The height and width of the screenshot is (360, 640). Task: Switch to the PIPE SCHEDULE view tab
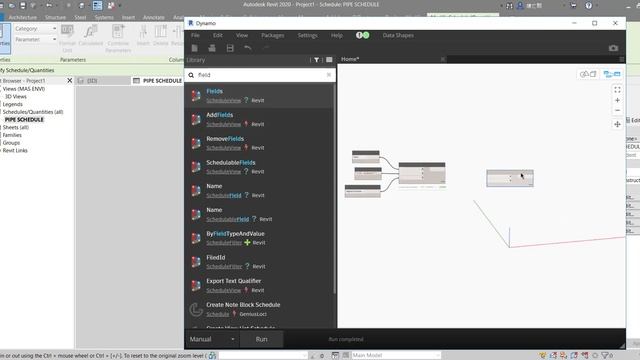pyautogui.click(x=158, y=81)
